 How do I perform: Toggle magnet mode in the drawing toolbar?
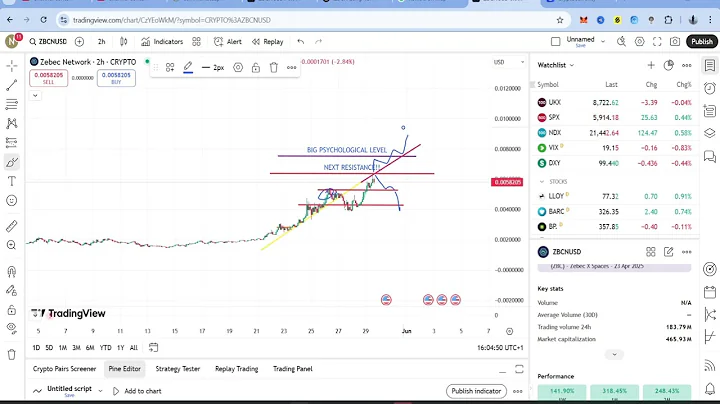coord(12,271)
